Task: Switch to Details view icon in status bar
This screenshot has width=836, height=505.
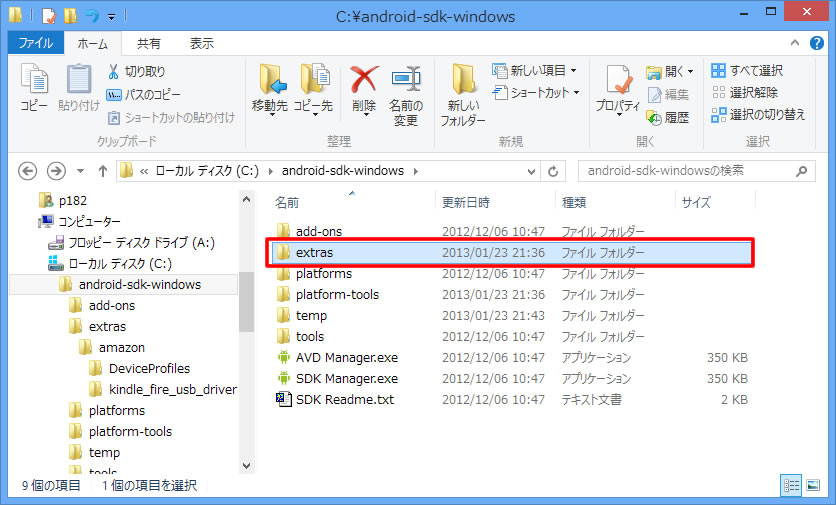Action: (x=791, y=485)
